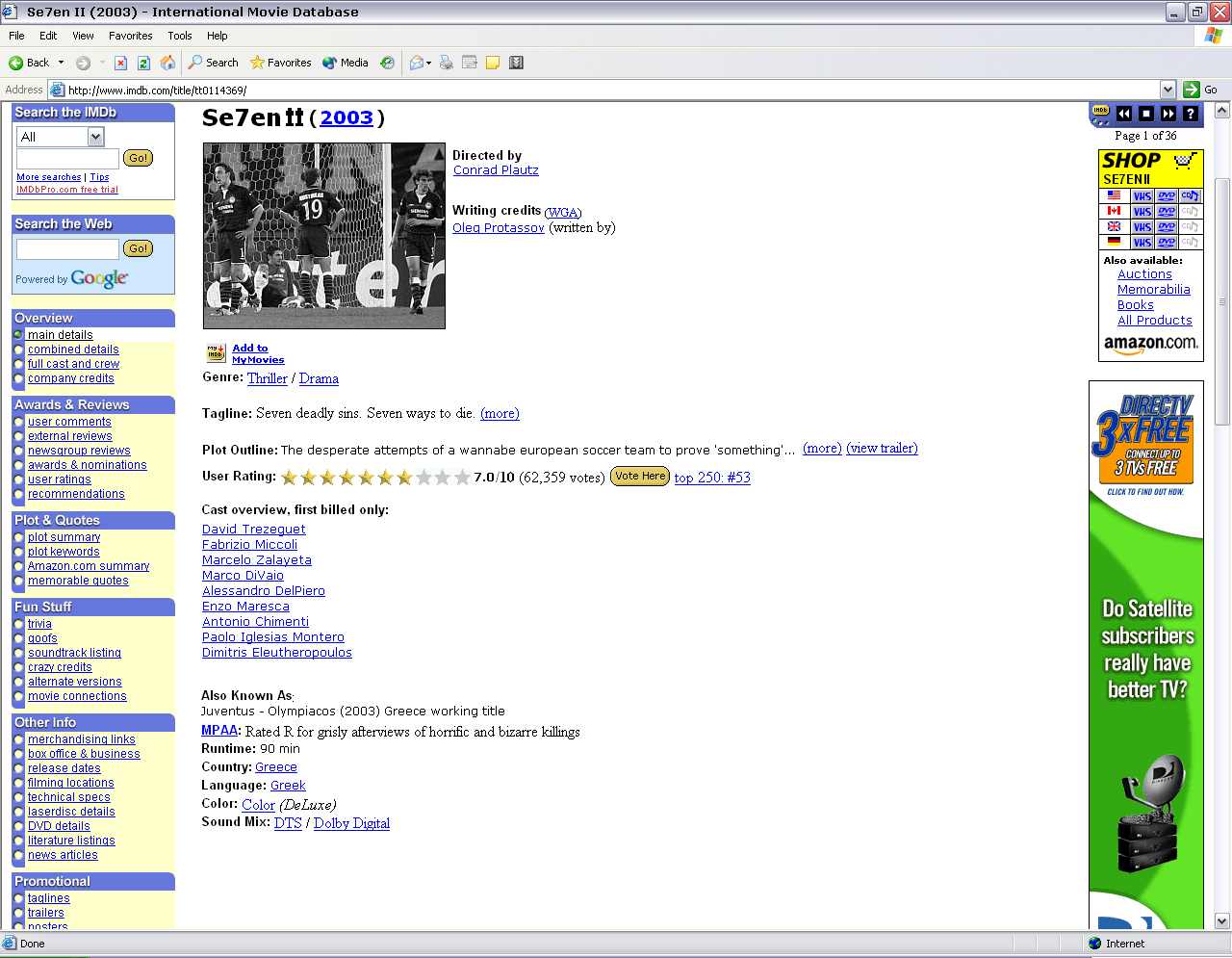Click the vertical scrollbar down arrow
The width and height of the screenshot is (1232, 958).
pyautogui.click(x=1222, y=920)
